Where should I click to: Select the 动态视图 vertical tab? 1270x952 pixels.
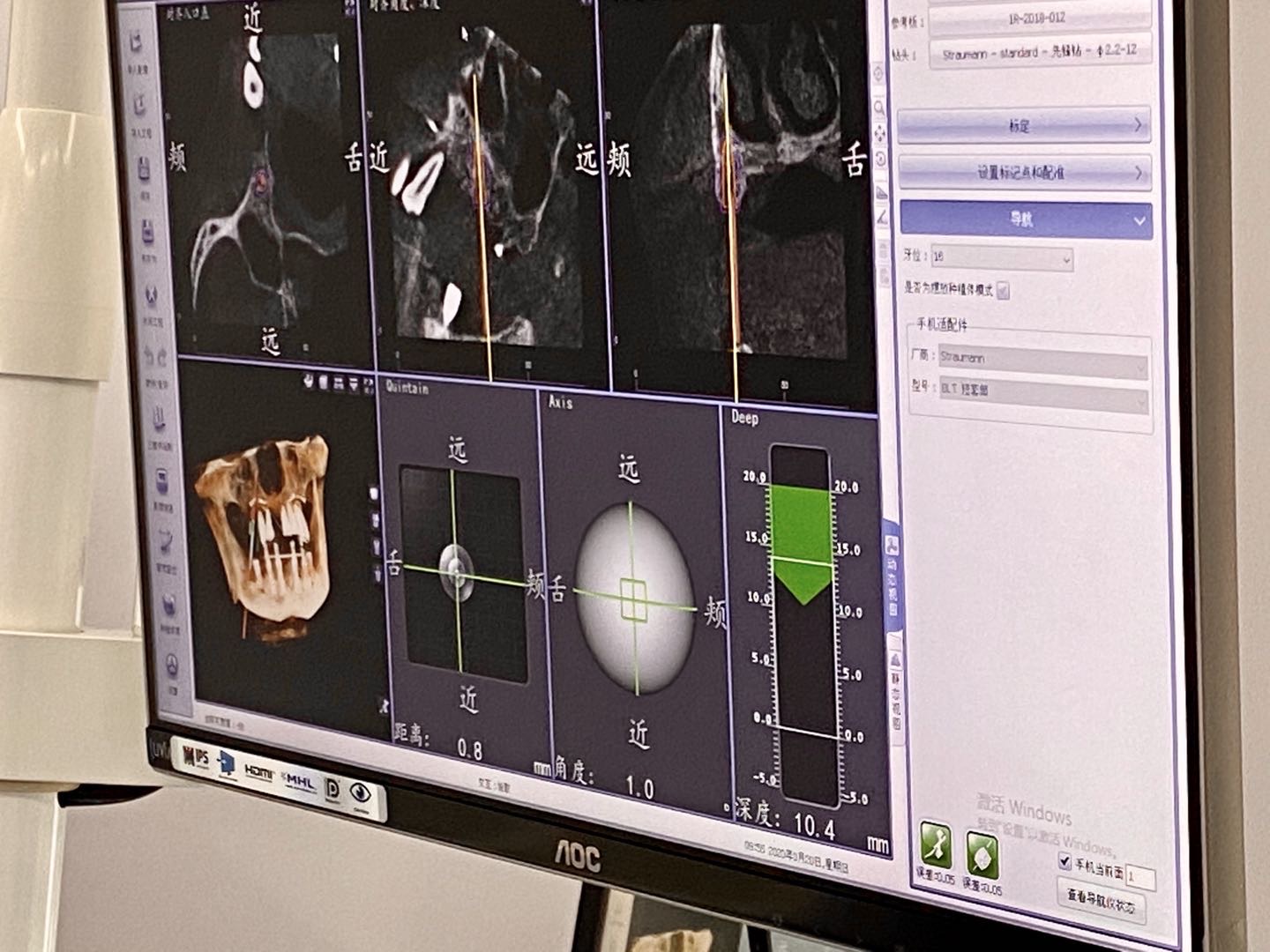pos(892,573)
